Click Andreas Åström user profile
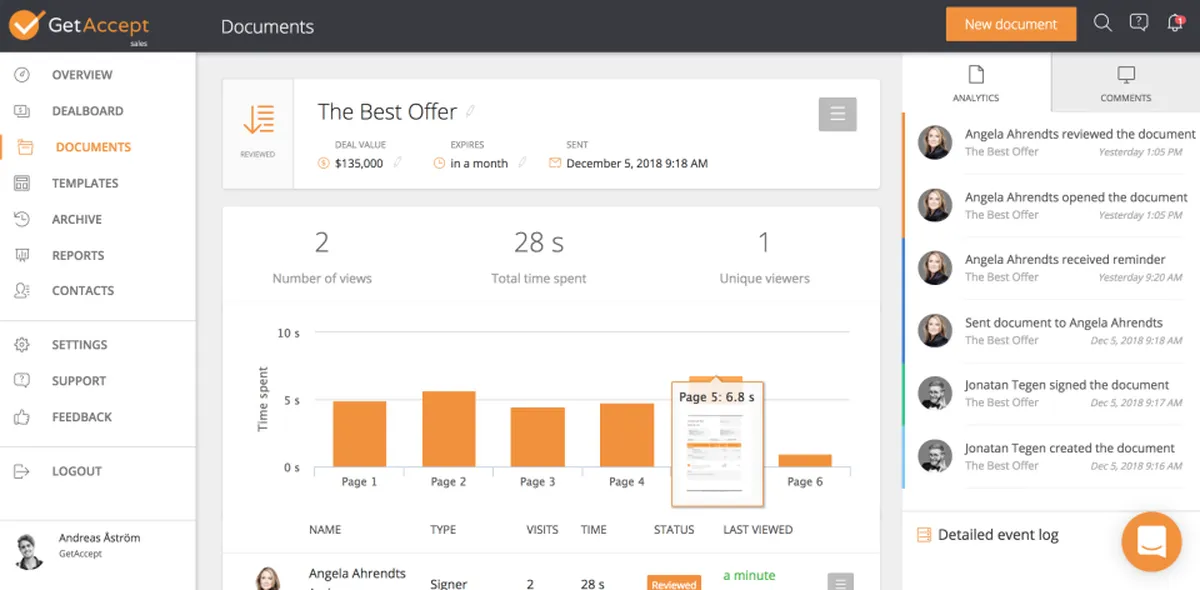Screen dimensions: 1200x590 point(98,545)
